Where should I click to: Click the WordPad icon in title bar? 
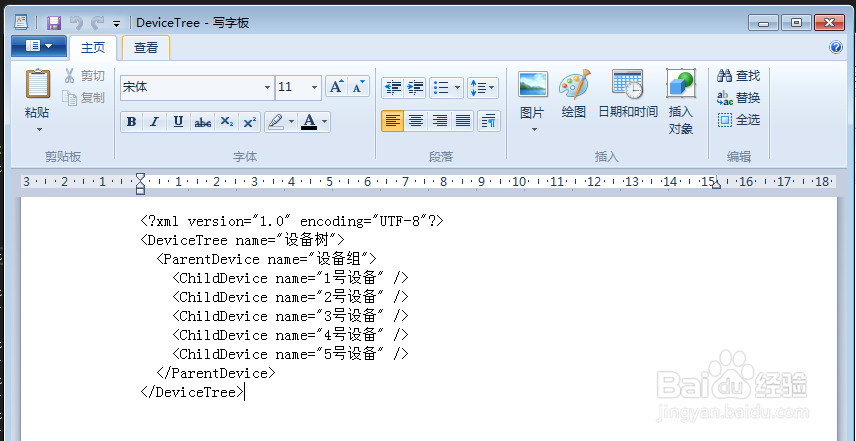(x=21, y=22)
